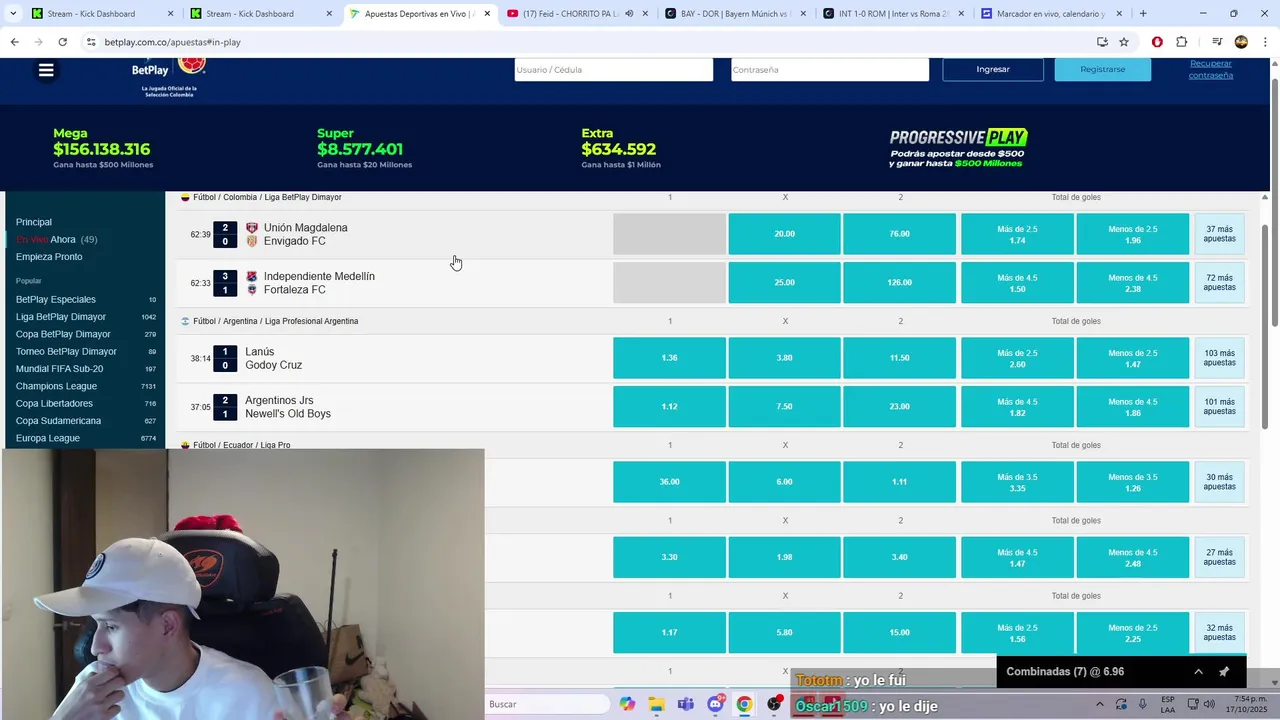Viewport: 1280px width, 720px height.
Task: Click the address bar URL
Action: click(x=172, y=42)
